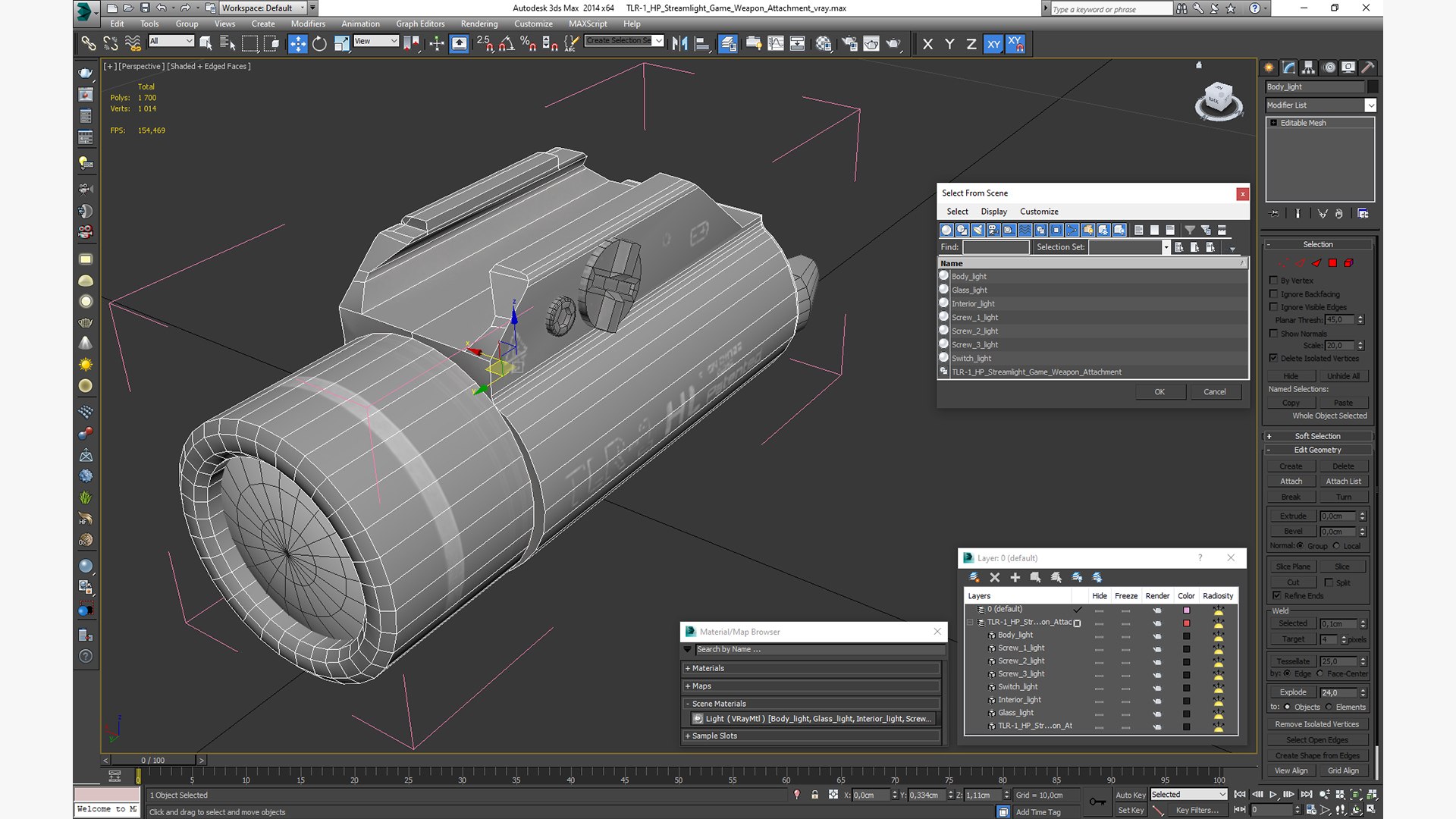The image size is (1456, 819).
Task: Expand the Materials section in browser
Action: (x=811, y=668)
